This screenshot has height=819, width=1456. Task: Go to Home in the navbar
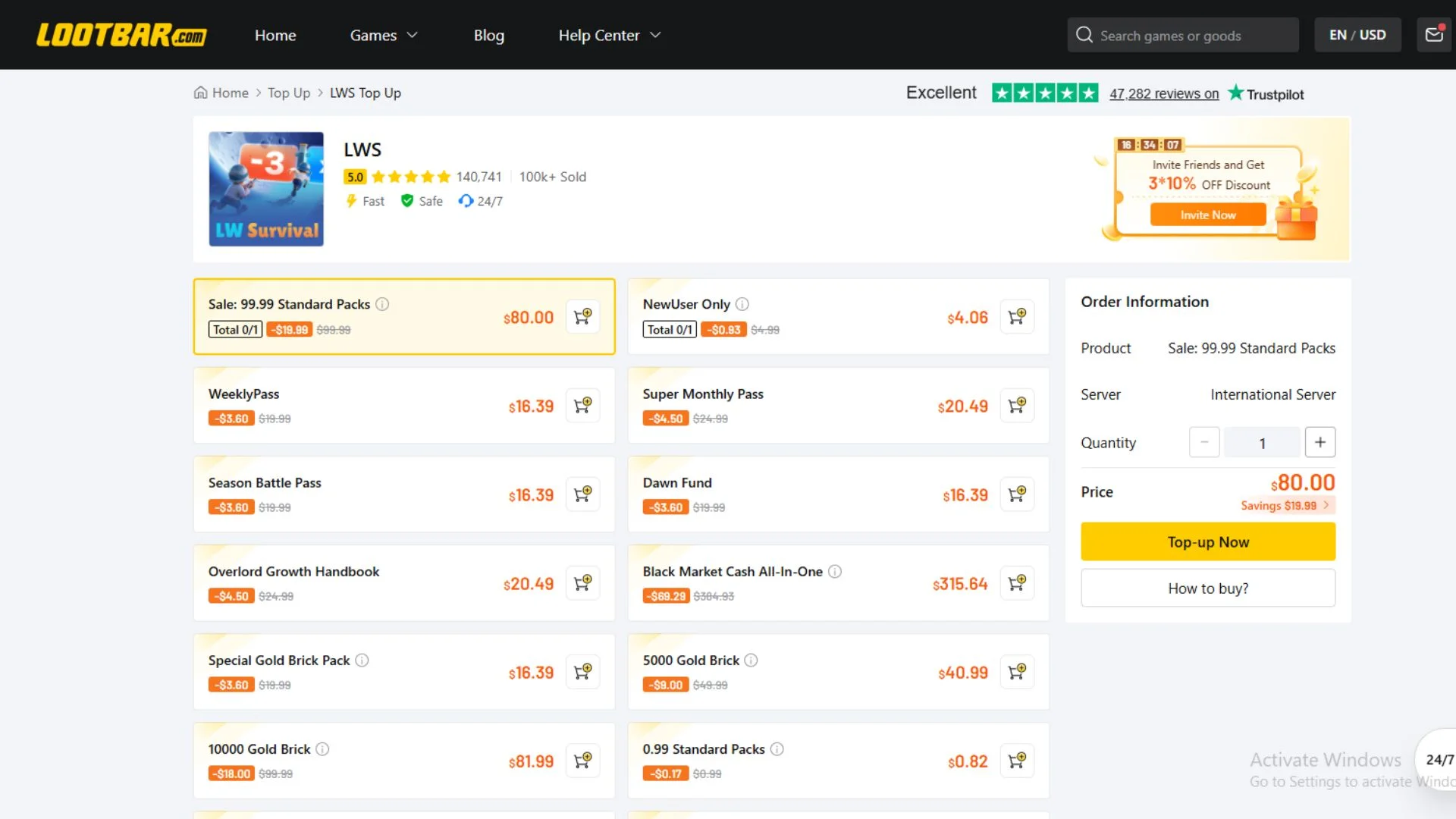click(275, 35)
